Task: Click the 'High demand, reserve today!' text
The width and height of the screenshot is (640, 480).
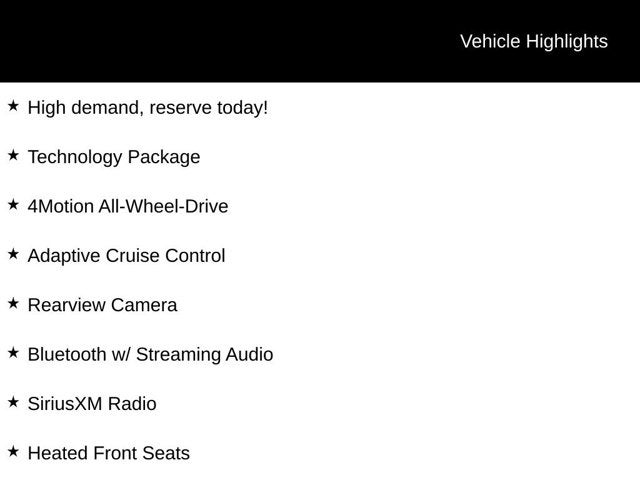Action: [148, 107]
